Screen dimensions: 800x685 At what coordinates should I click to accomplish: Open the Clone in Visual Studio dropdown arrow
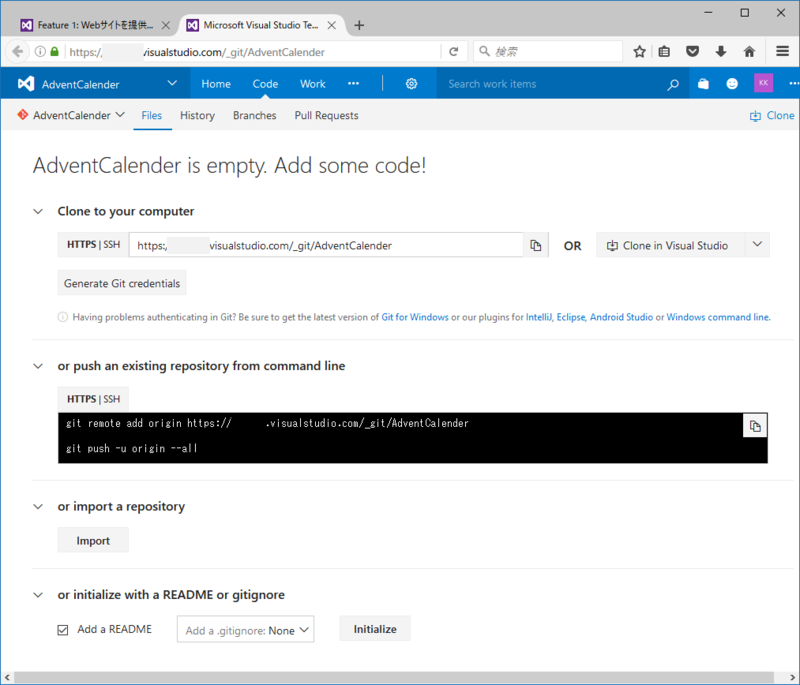(x=757, y=245)
